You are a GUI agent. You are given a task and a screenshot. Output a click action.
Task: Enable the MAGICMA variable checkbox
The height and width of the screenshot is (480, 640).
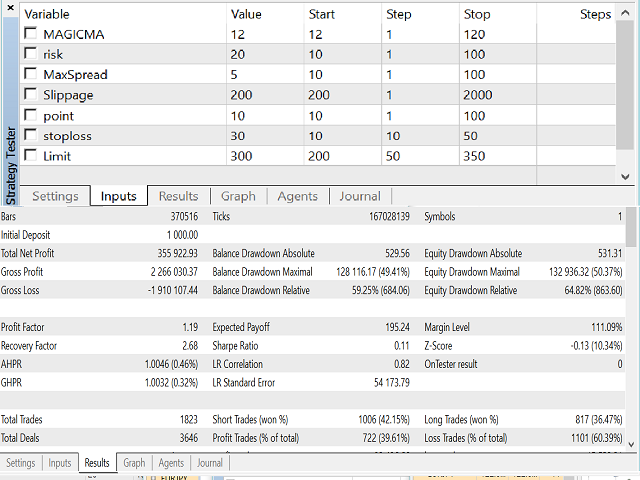tap(31, 33)
